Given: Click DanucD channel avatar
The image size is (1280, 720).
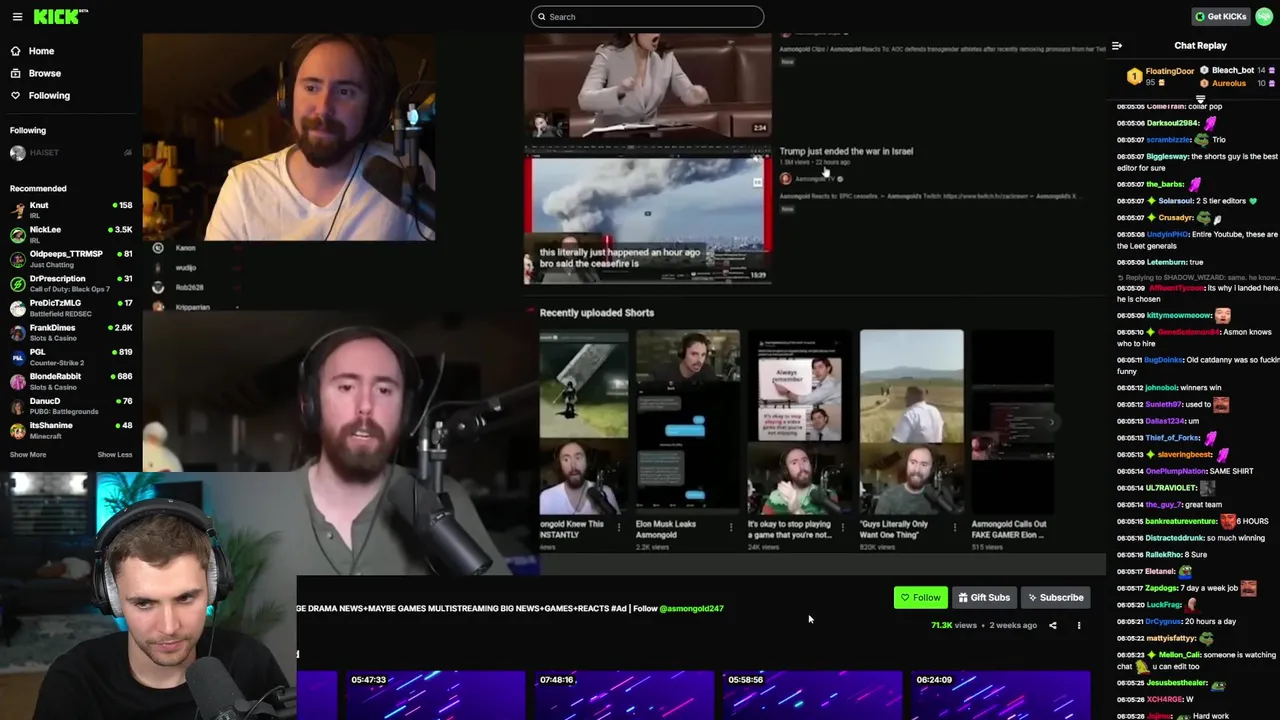Looking at the screenshot, I should 18,405.
